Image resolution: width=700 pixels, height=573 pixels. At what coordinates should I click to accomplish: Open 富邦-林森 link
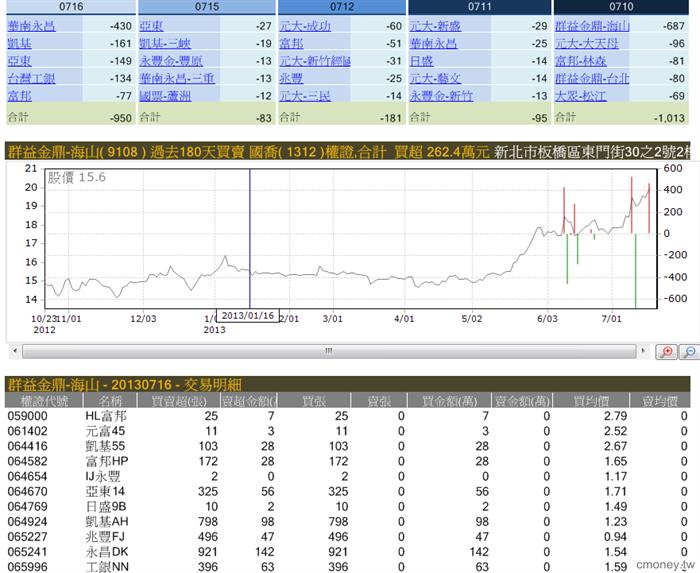(x=581, y=61)
